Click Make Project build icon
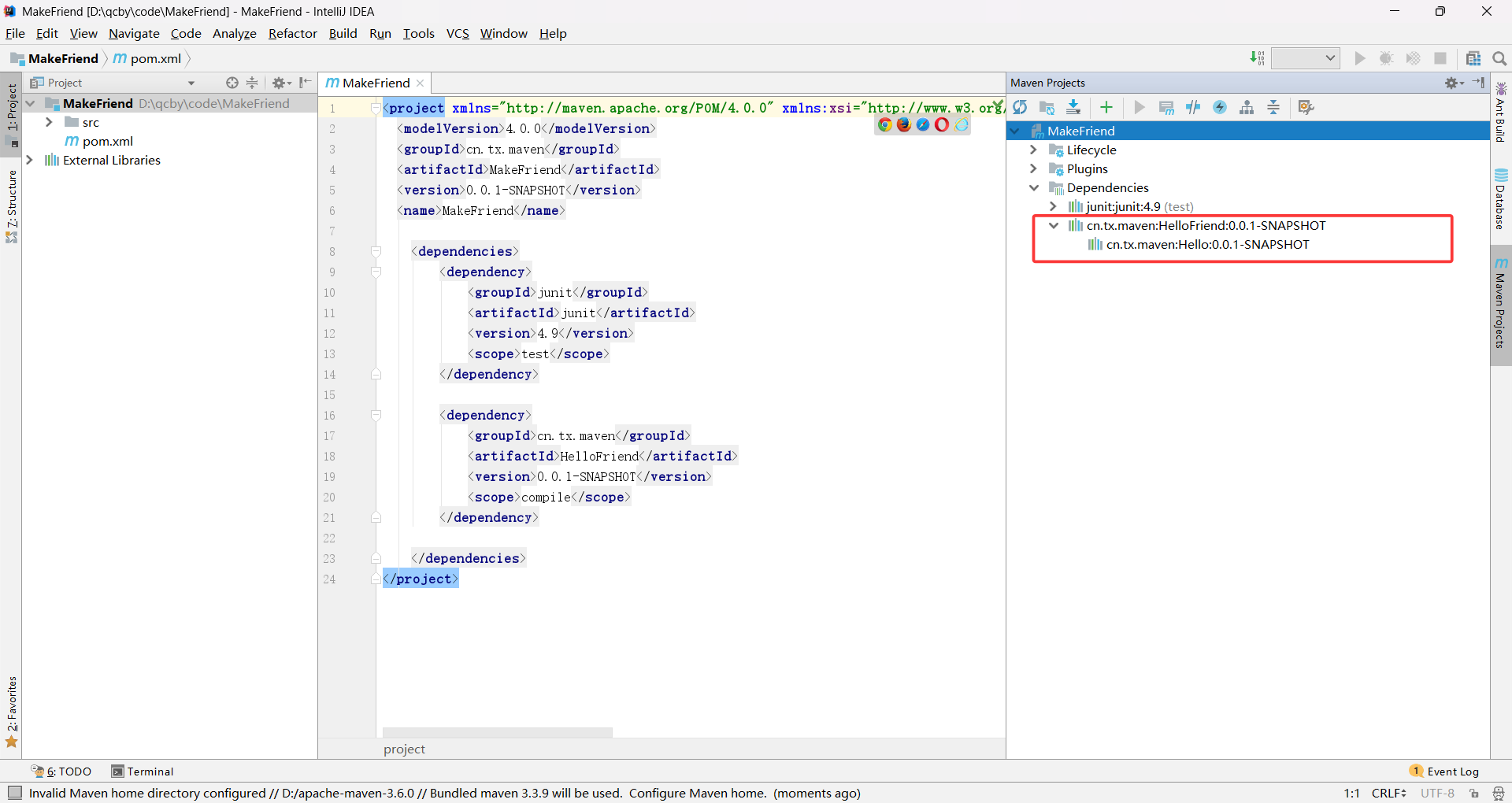 (1258, 58)
